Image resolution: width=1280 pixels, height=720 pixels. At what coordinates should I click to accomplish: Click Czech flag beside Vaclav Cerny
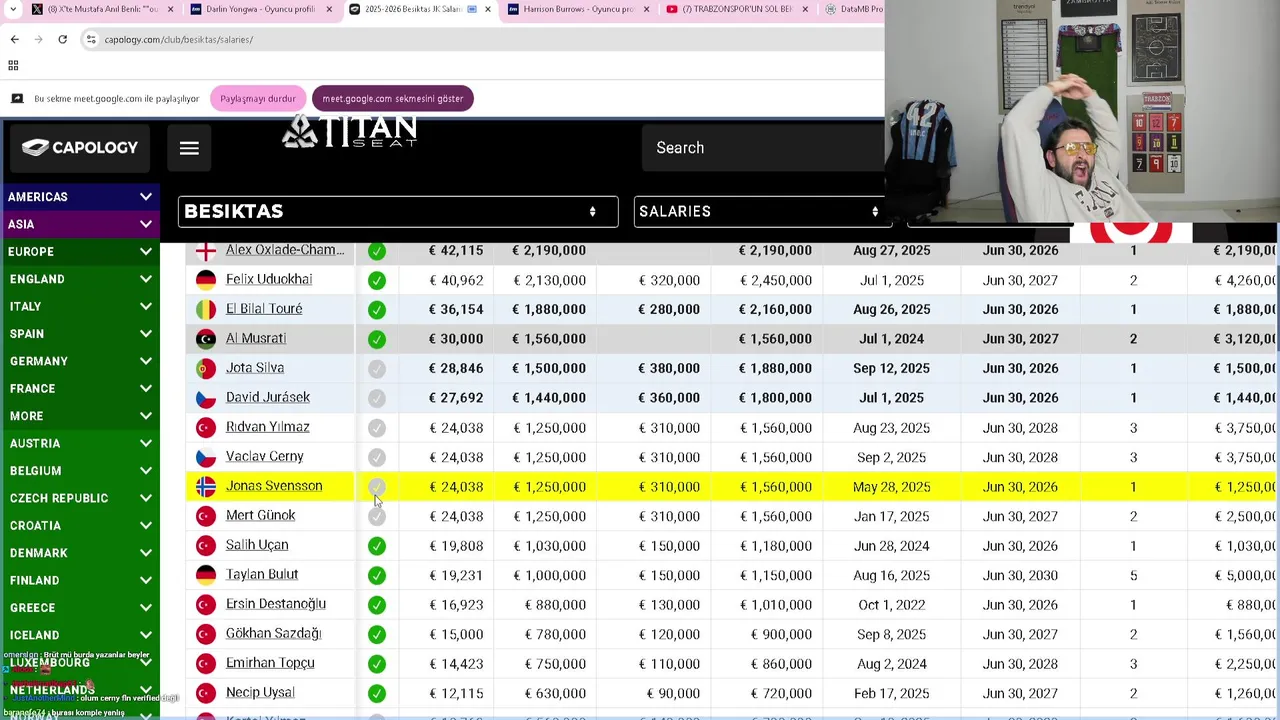[x=206, y=457]
